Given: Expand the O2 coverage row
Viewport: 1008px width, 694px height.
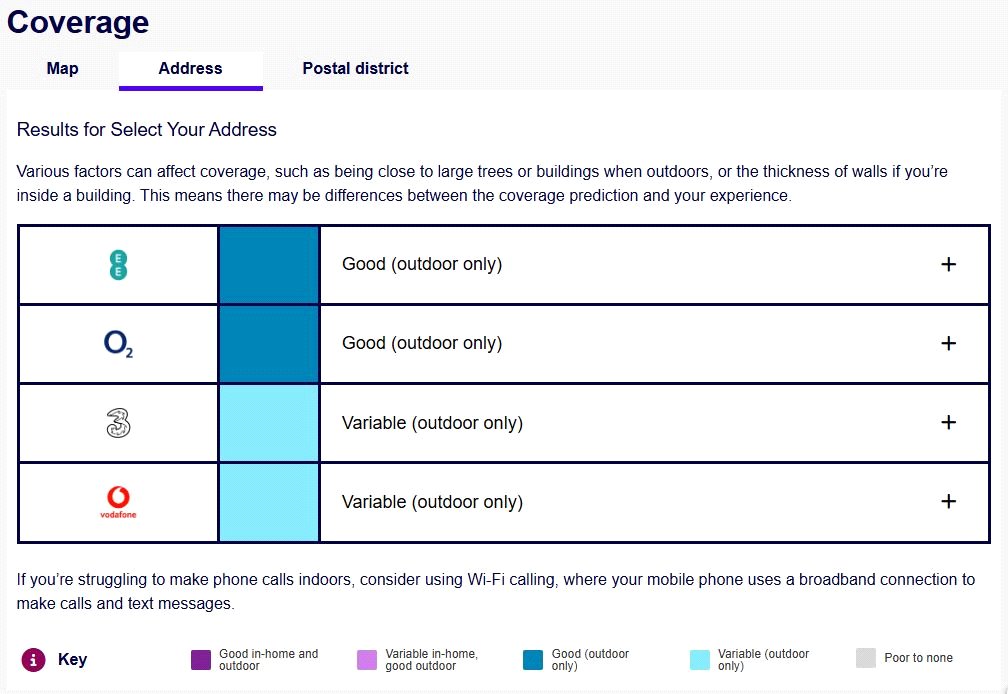Looking at the screenshot, I should (949, 343).
